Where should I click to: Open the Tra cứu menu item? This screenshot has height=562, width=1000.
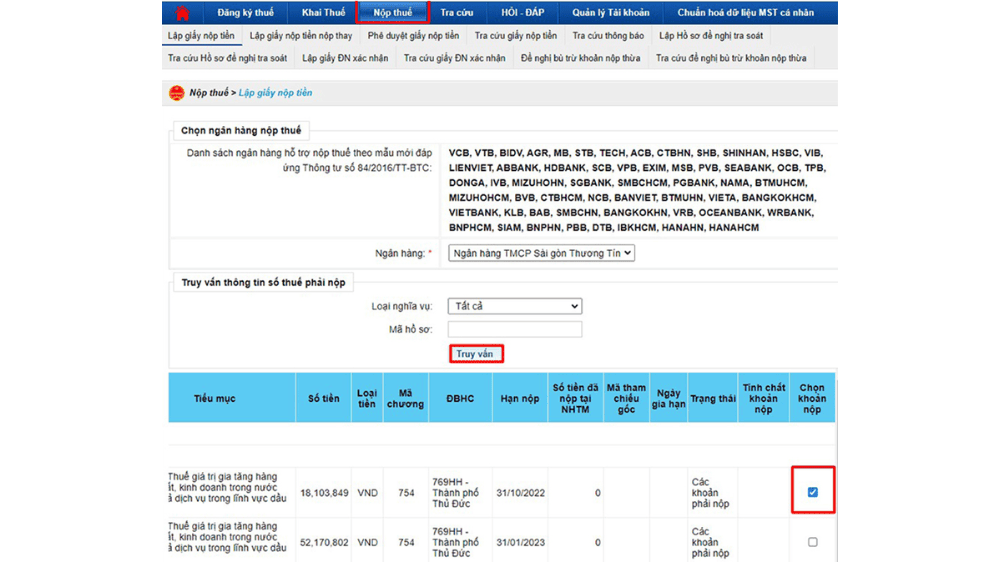(457, 13)
